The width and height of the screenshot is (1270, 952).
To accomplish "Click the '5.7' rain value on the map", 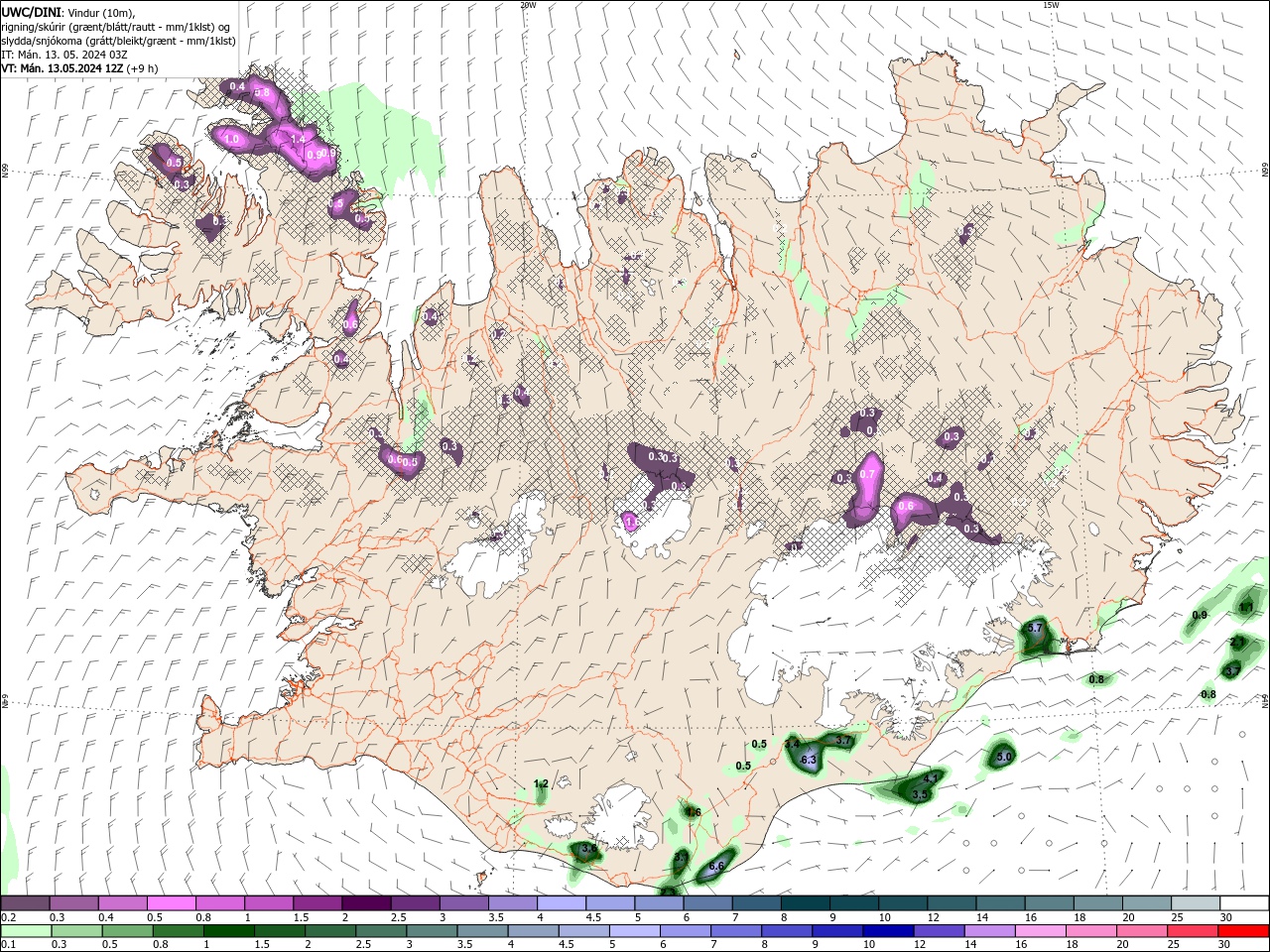I will pyautogui.click(x=1034, y=628).
